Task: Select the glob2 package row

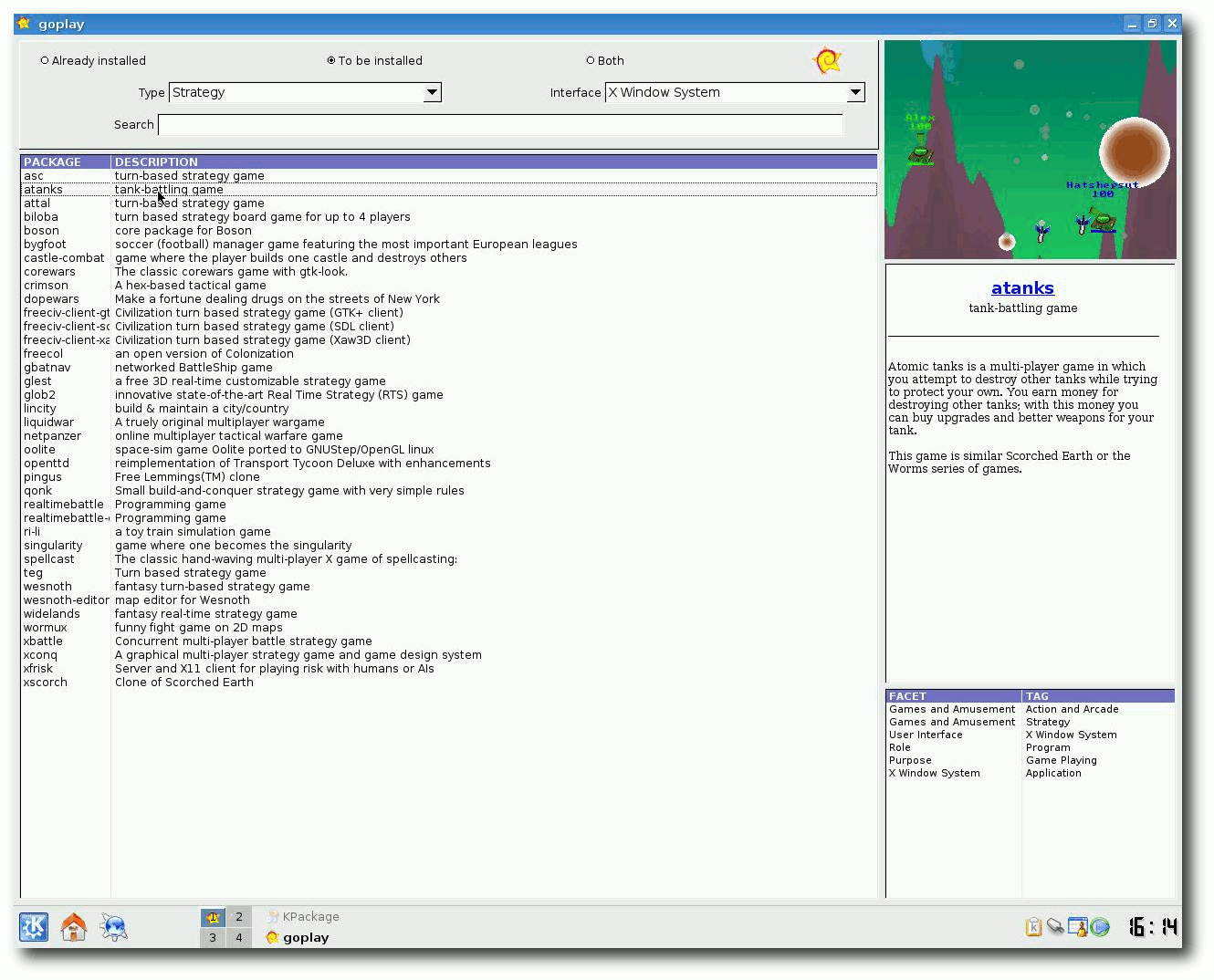Action: (x=449, y=395)
